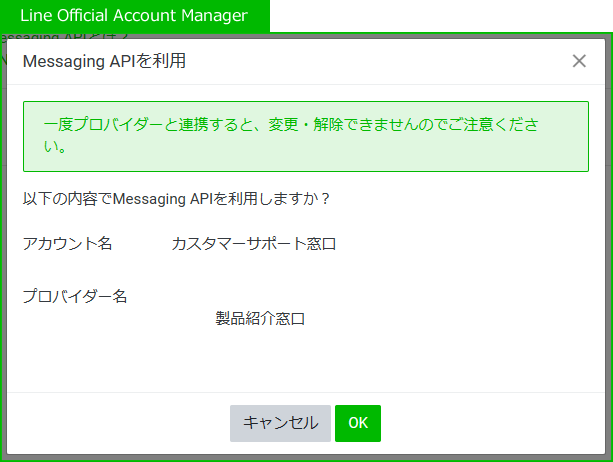Click the 製品紹介窓口 provider name value
This screenshot has height=462, width=613.
pos(260,319)
